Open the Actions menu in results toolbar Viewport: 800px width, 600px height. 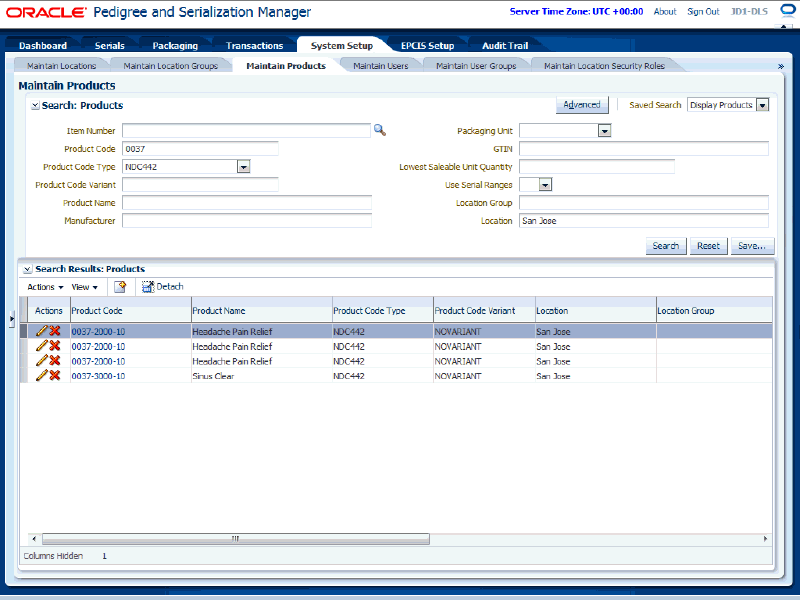(x=45, y=287)
